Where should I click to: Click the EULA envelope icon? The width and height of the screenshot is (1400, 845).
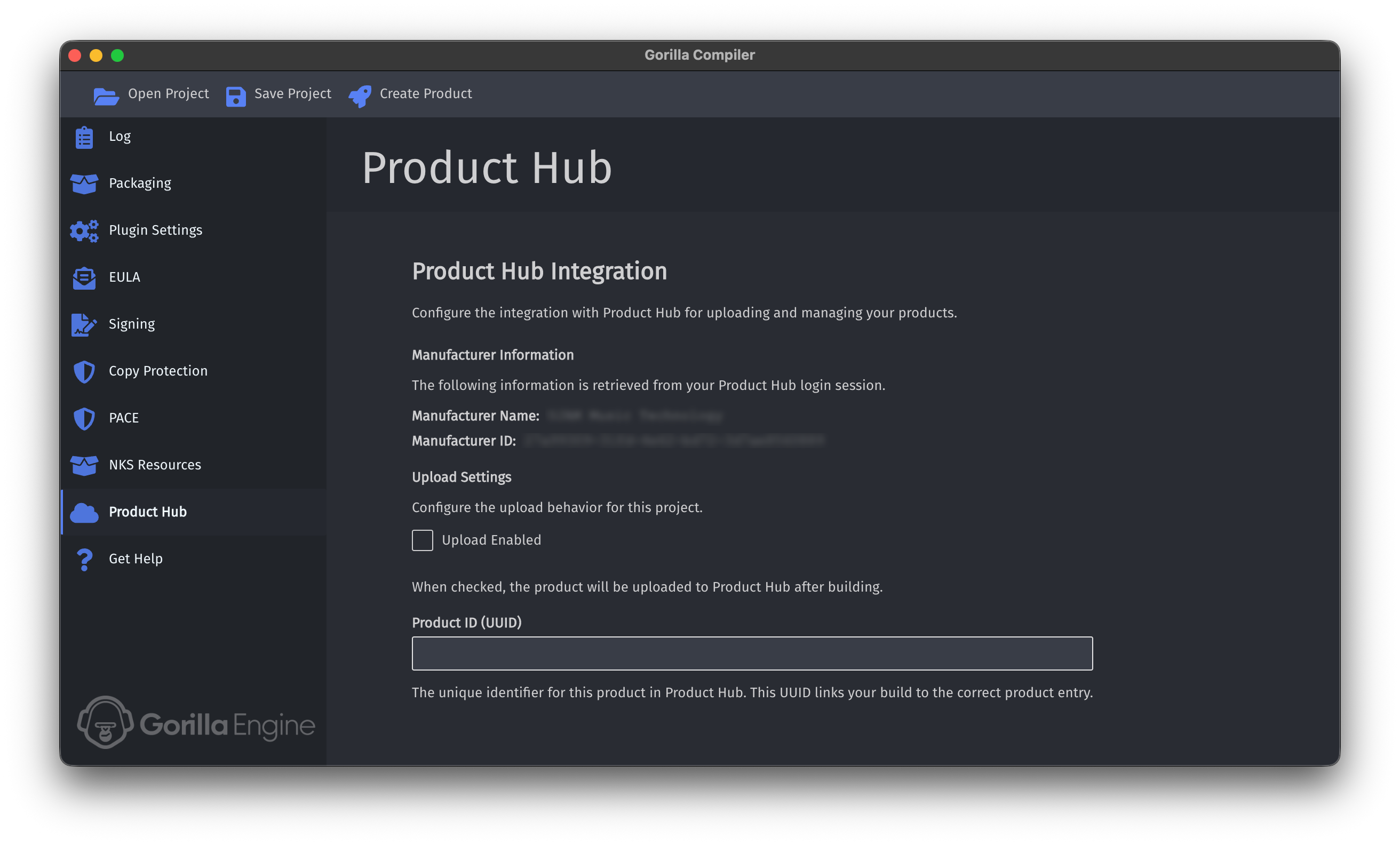click(84, 278)
